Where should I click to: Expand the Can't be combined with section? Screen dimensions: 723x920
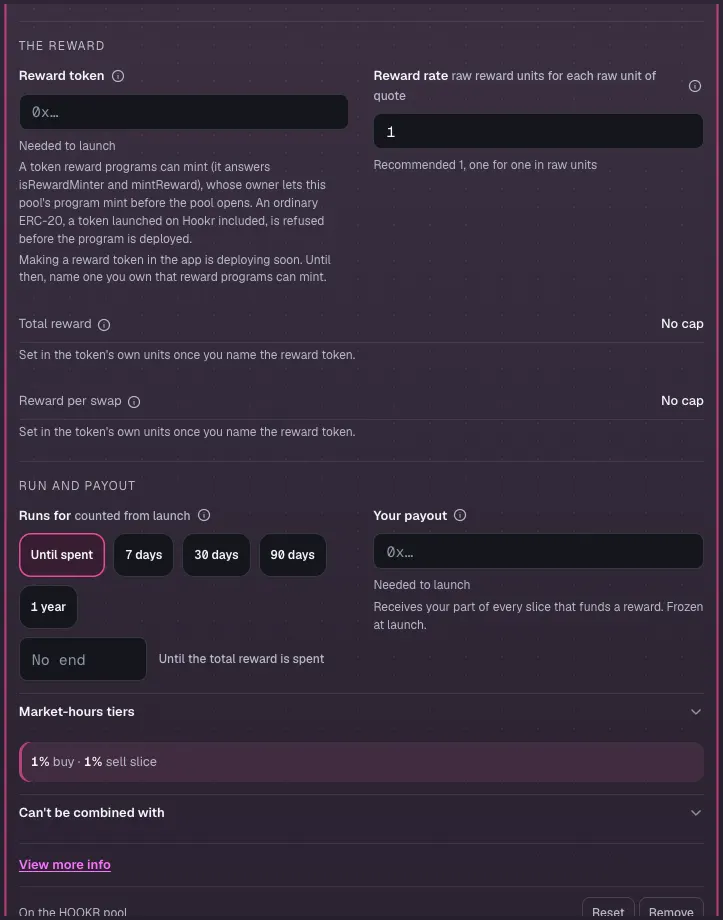(362, 813)
